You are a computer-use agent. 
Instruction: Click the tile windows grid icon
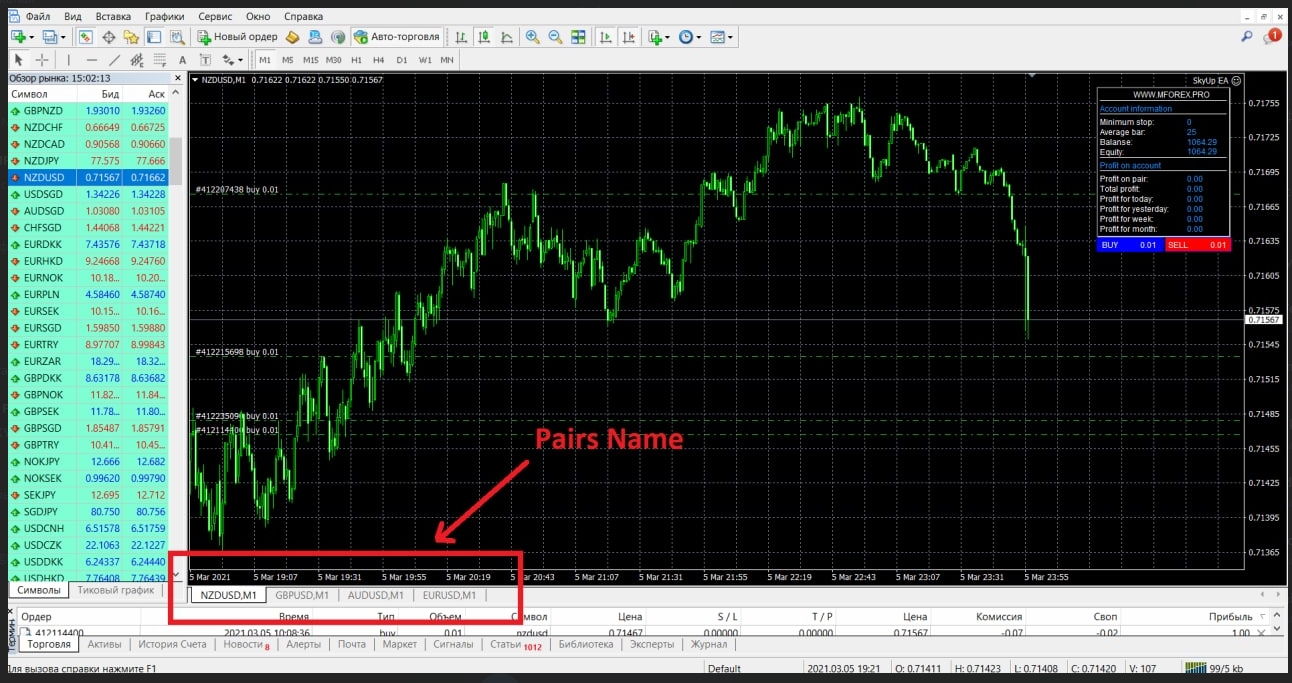(578, 37)
